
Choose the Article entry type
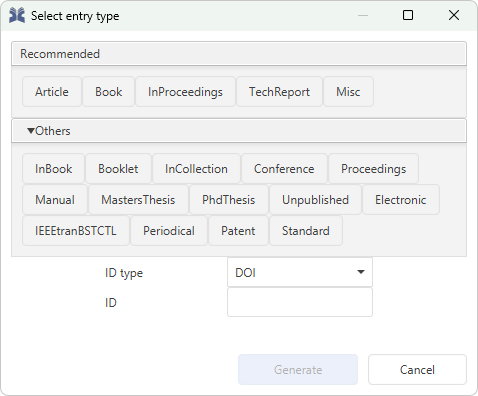[x=52, y=92]
